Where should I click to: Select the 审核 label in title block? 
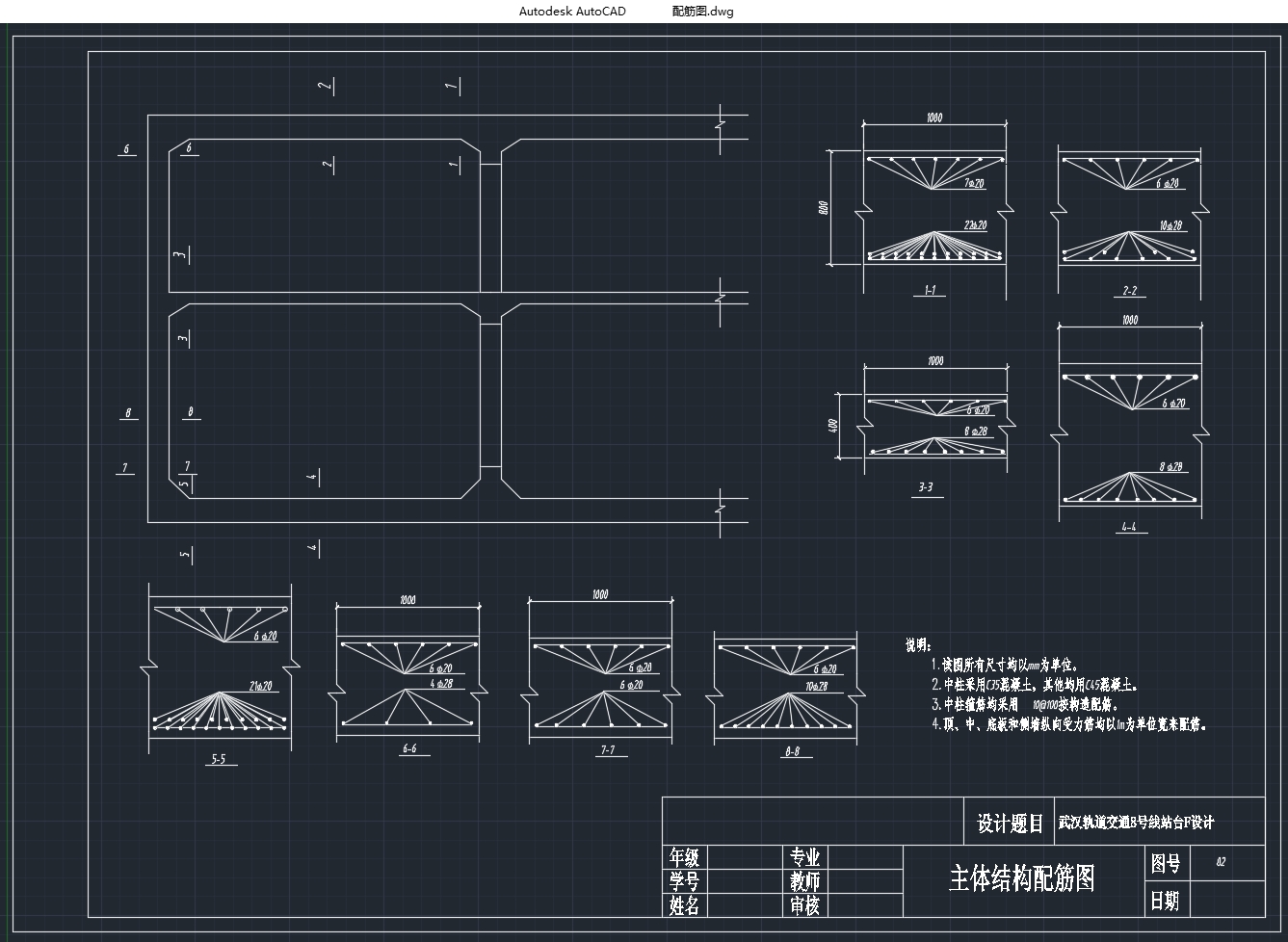pos(804,905)
